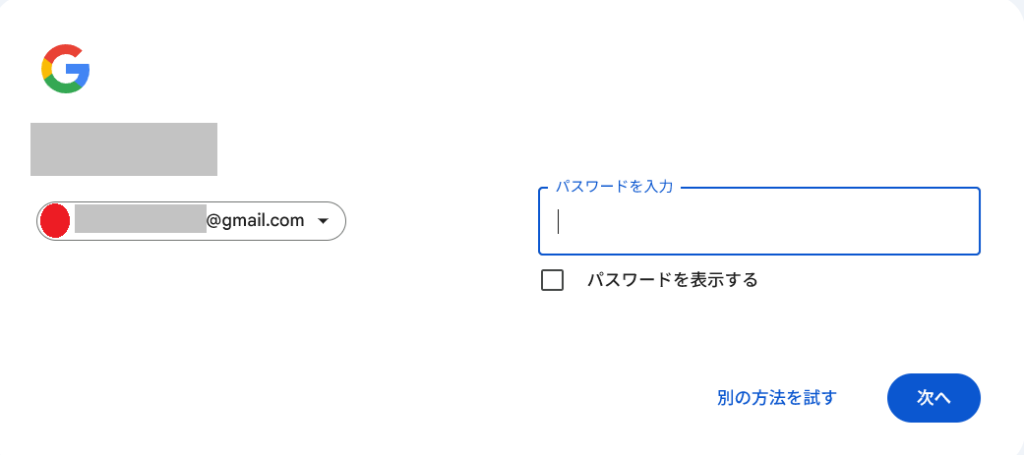Click the パスワードを表示する label text
Screen dimensions: 1024x455
click(672, 280)
